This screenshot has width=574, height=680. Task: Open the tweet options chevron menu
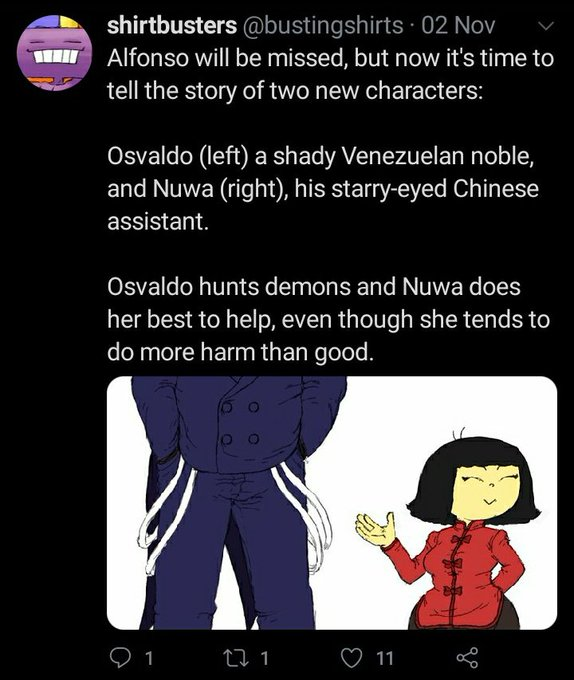(x=546, y=26)
